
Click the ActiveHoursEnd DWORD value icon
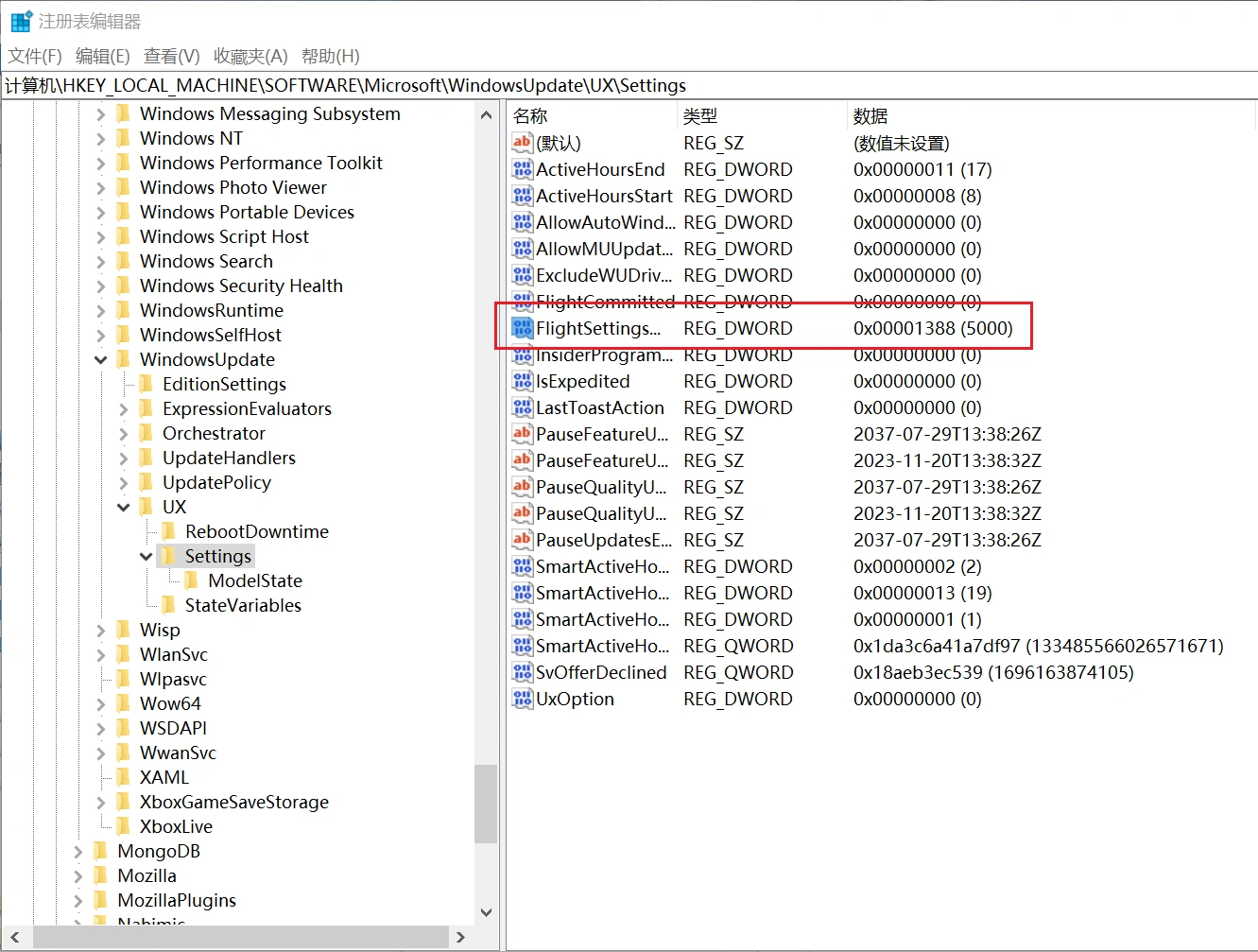(523, 170)
